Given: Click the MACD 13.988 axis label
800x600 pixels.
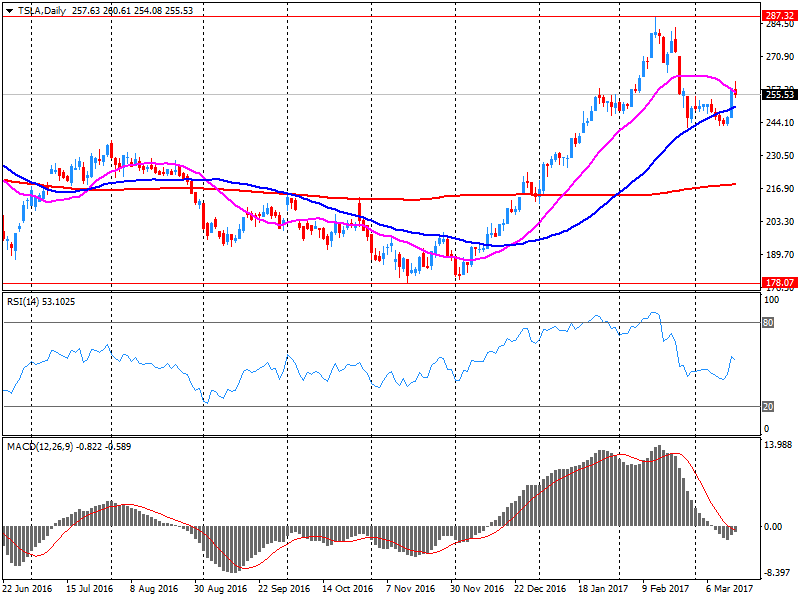Looking at the screenshot, I should 779,445.
